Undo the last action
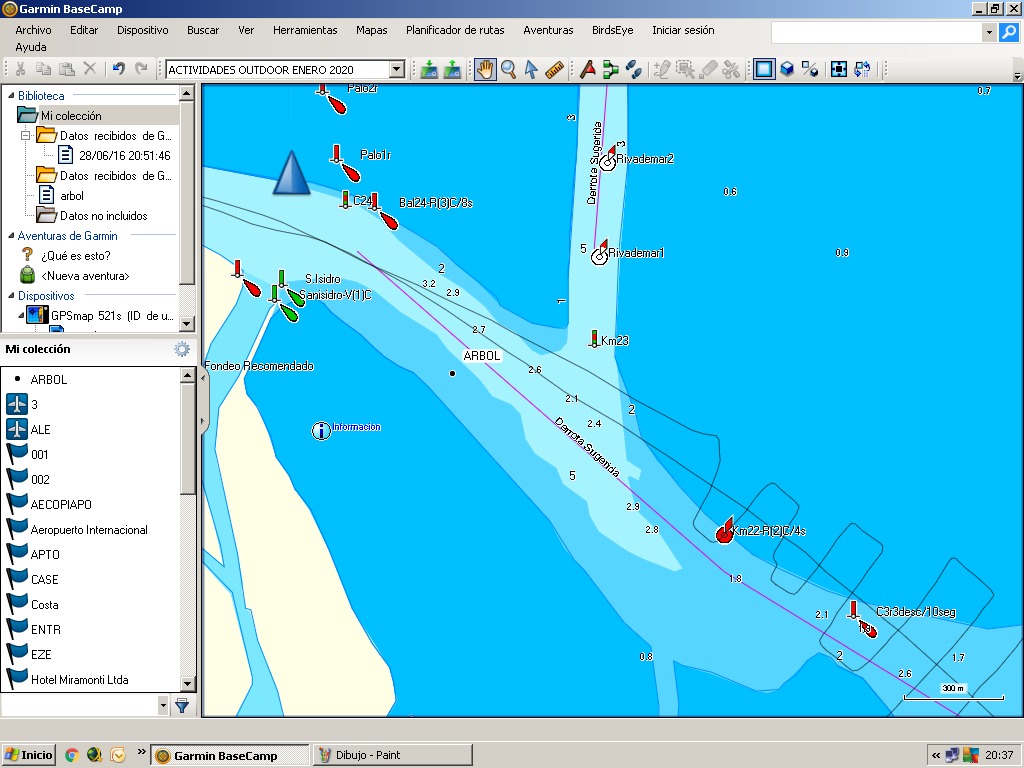Screen dimensions: 1024x768 point(118,69)
